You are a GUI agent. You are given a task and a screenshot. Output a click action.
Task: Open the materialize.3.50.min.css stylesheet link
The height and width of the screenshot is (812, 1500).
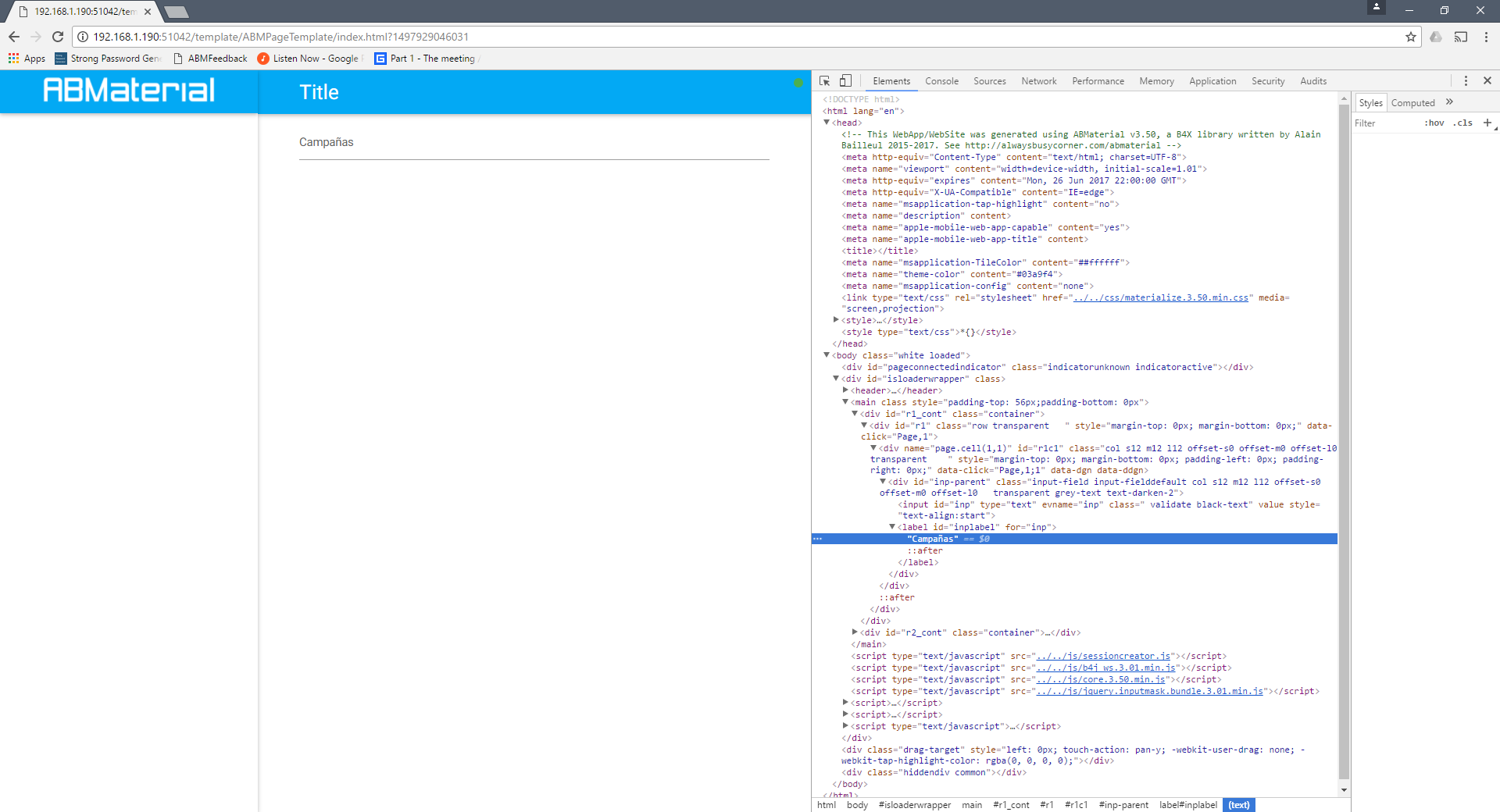coord(1161,297)
